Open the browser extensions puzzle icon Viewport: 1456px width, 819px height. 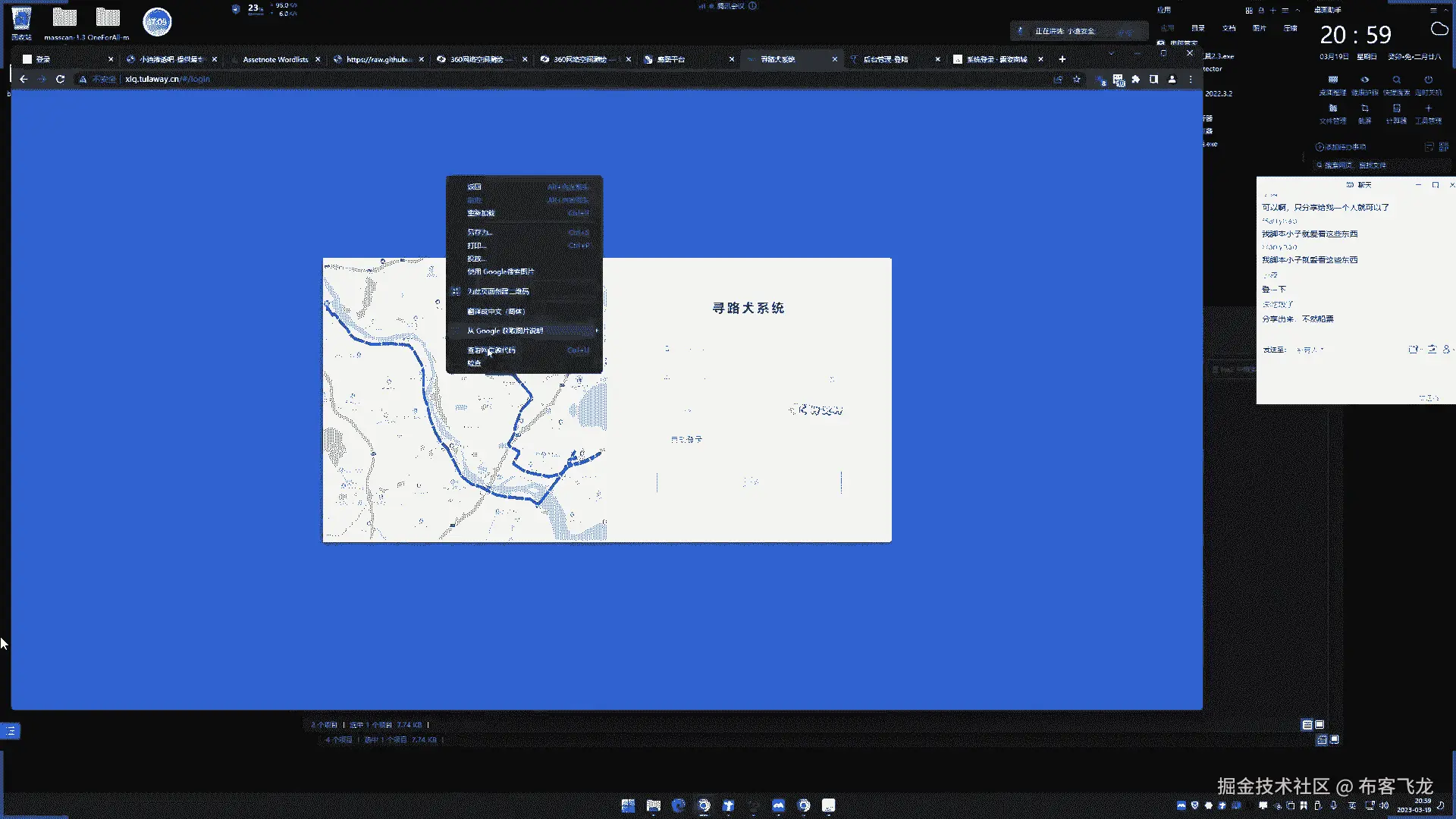click(x=1135, y=79)
